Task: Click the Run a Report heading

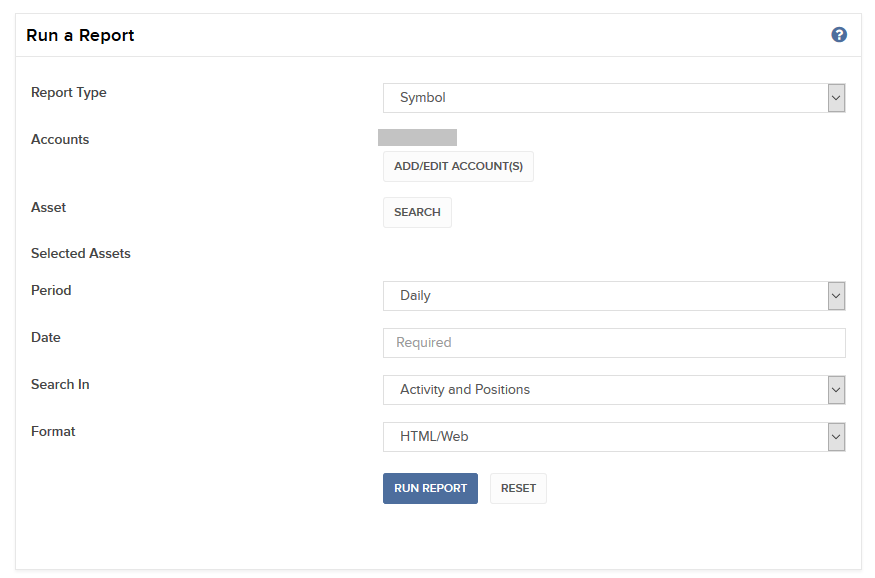Action: click(80, 34)
